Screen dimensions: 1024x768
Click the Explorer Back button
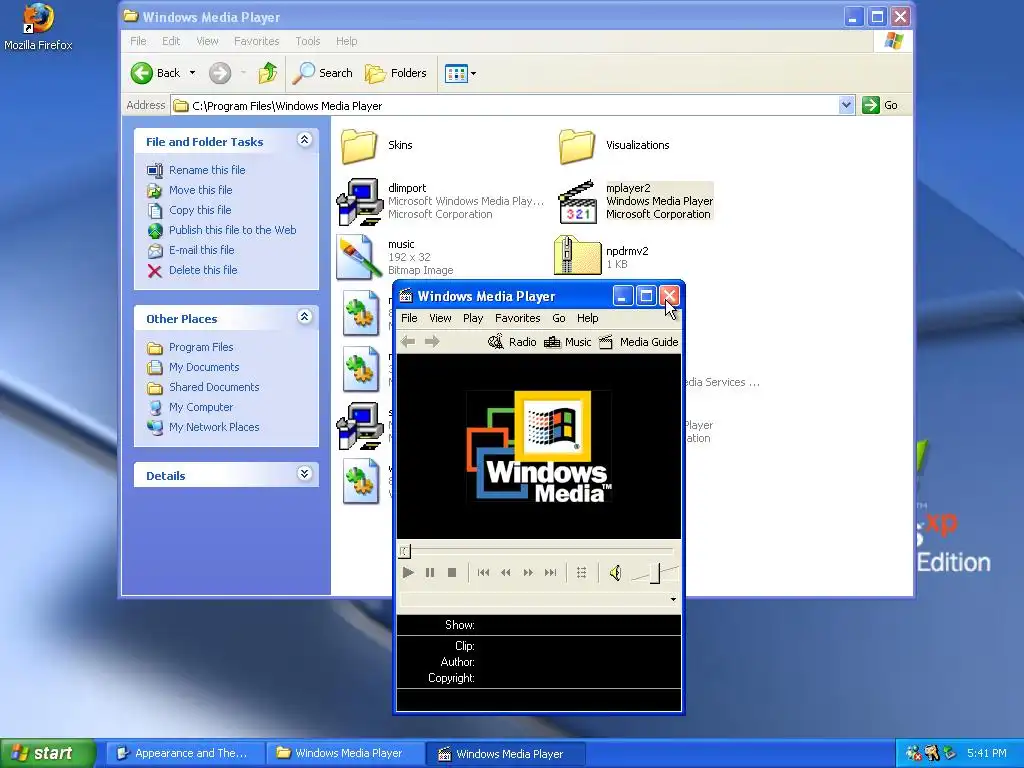pyautogui.click(x=157, y=73)
